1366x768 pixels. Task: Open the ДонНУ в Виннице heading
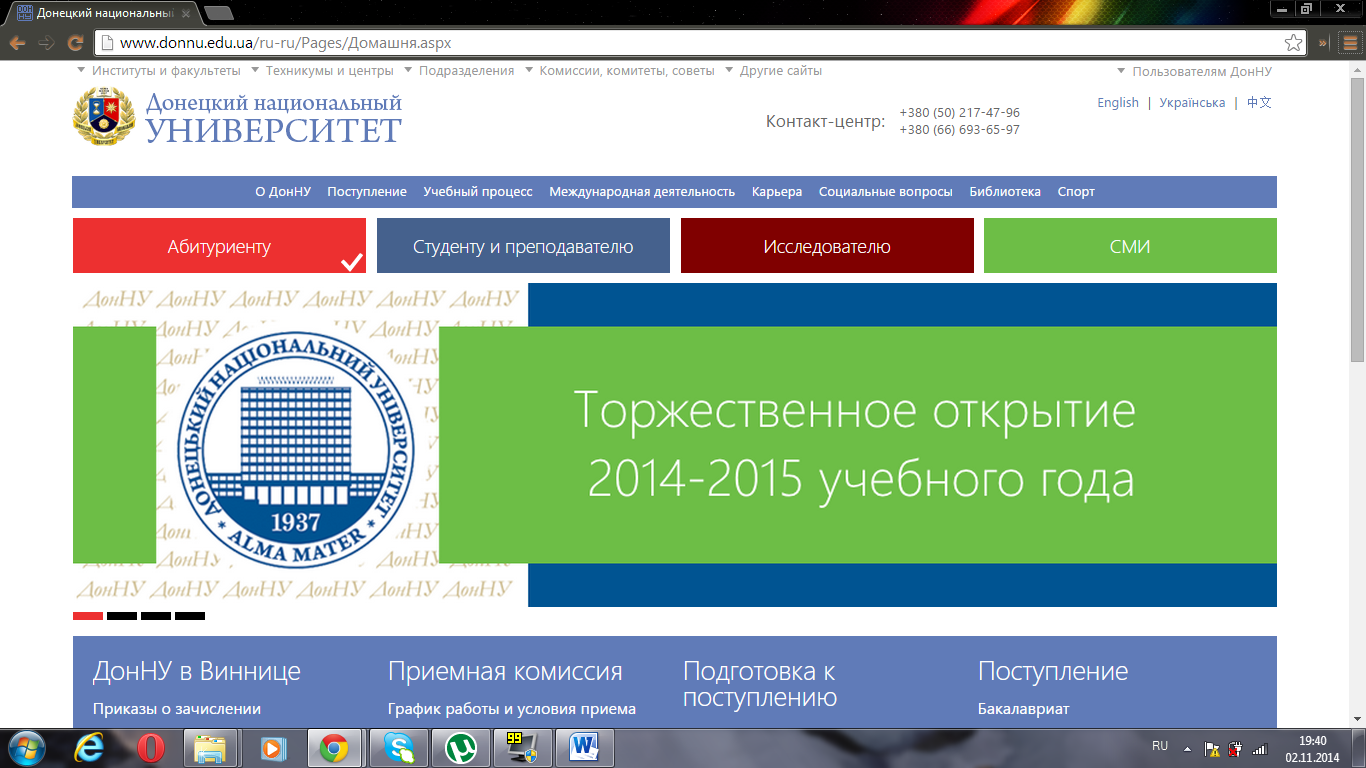tap(196, 671)
